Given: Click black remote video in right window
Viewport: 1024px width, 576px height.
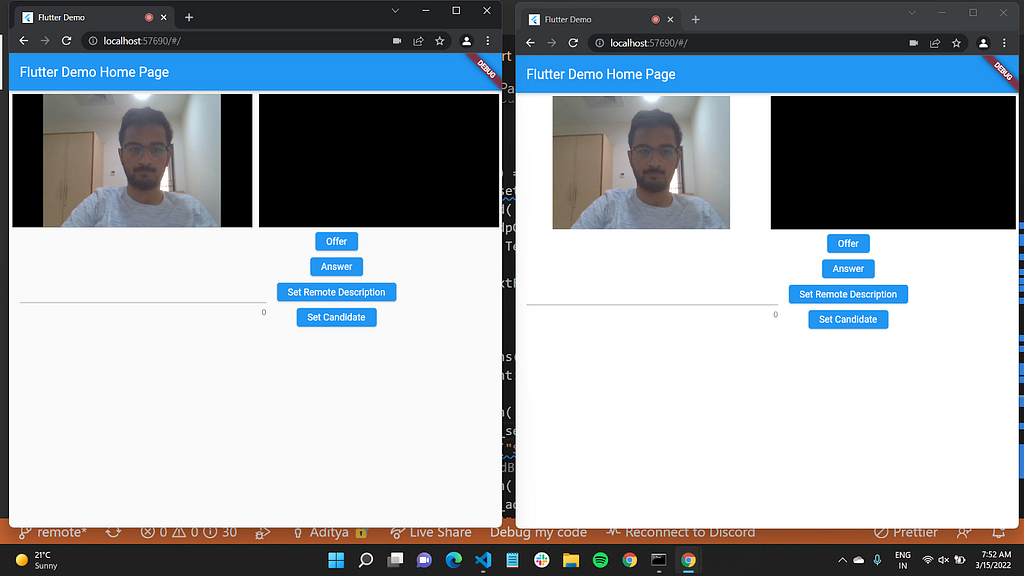Looking at the screenshot, I should 893,163.
